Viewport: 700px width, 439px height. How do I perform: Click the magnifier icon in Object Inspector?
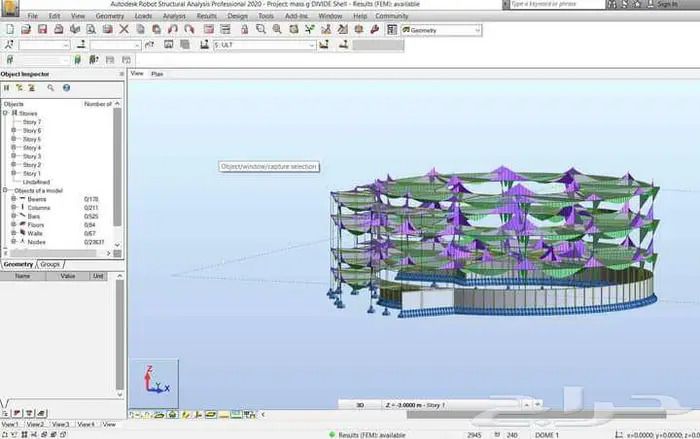tap(51, 88)
